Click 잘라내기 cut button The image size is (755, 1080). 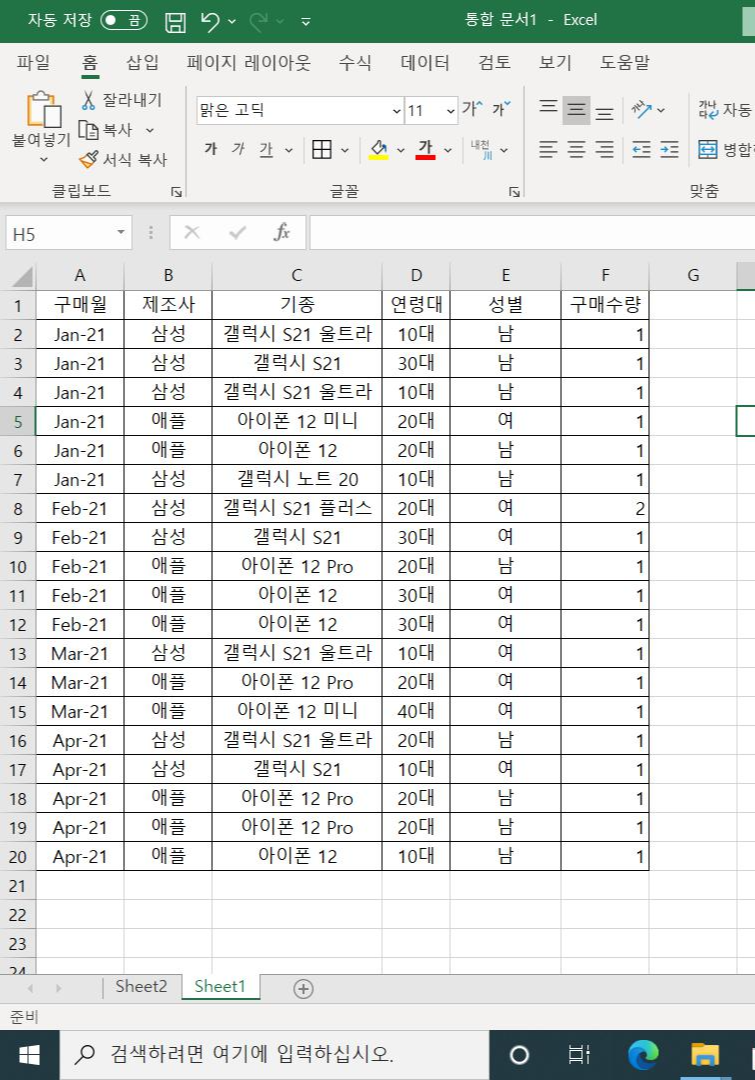pos(121,100)
